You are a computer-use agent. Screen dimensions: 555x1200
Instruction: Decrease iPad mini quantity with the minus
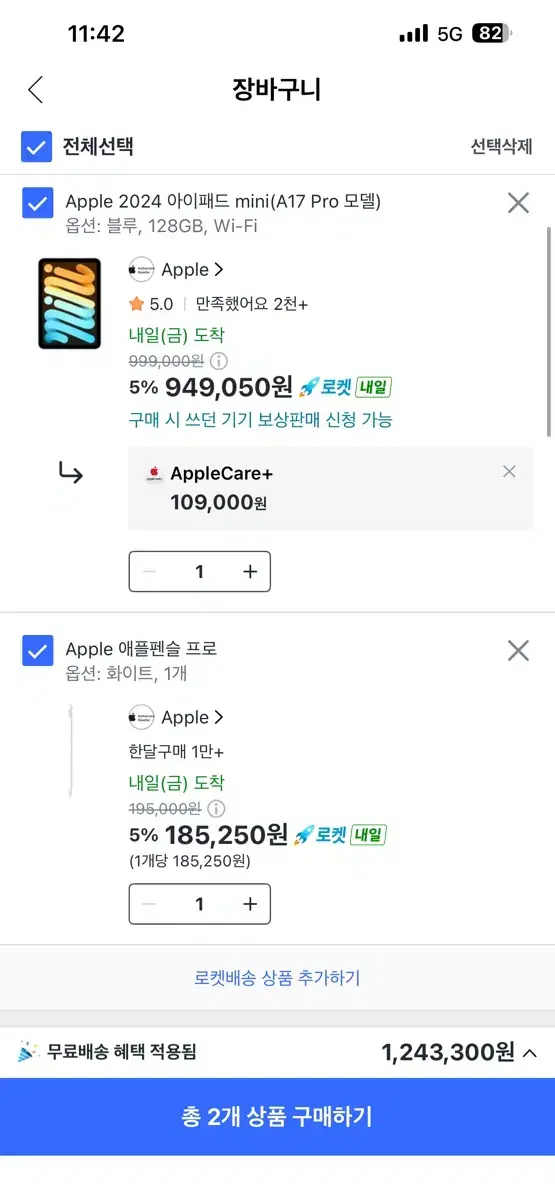coord(150,571)
